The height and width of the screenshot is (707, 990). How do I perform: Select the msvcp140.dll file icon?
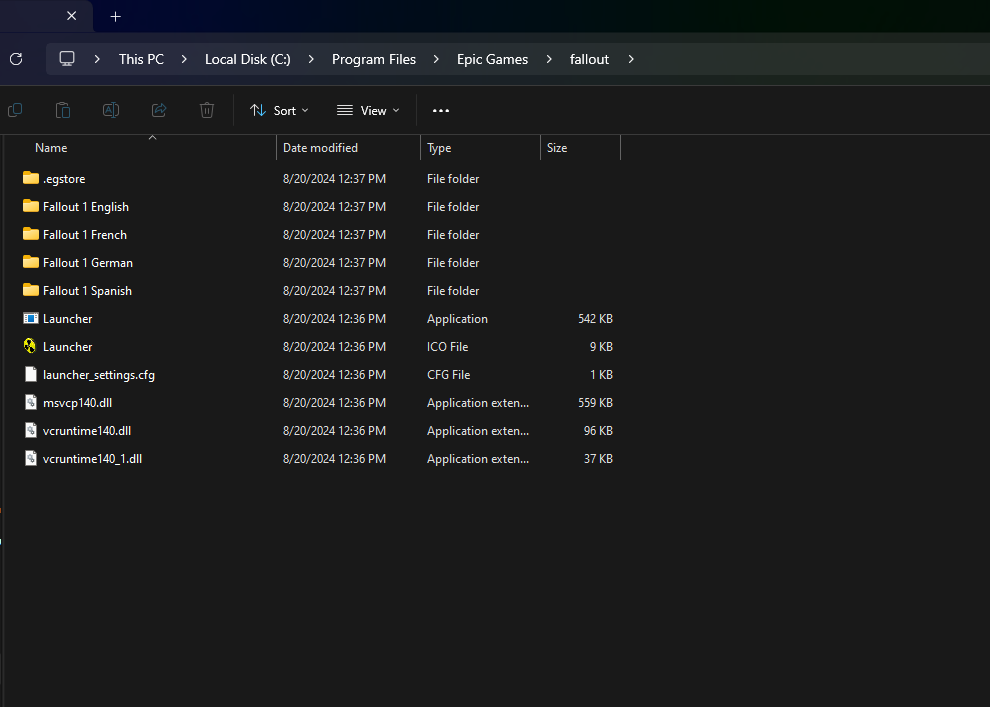point(31,402)
